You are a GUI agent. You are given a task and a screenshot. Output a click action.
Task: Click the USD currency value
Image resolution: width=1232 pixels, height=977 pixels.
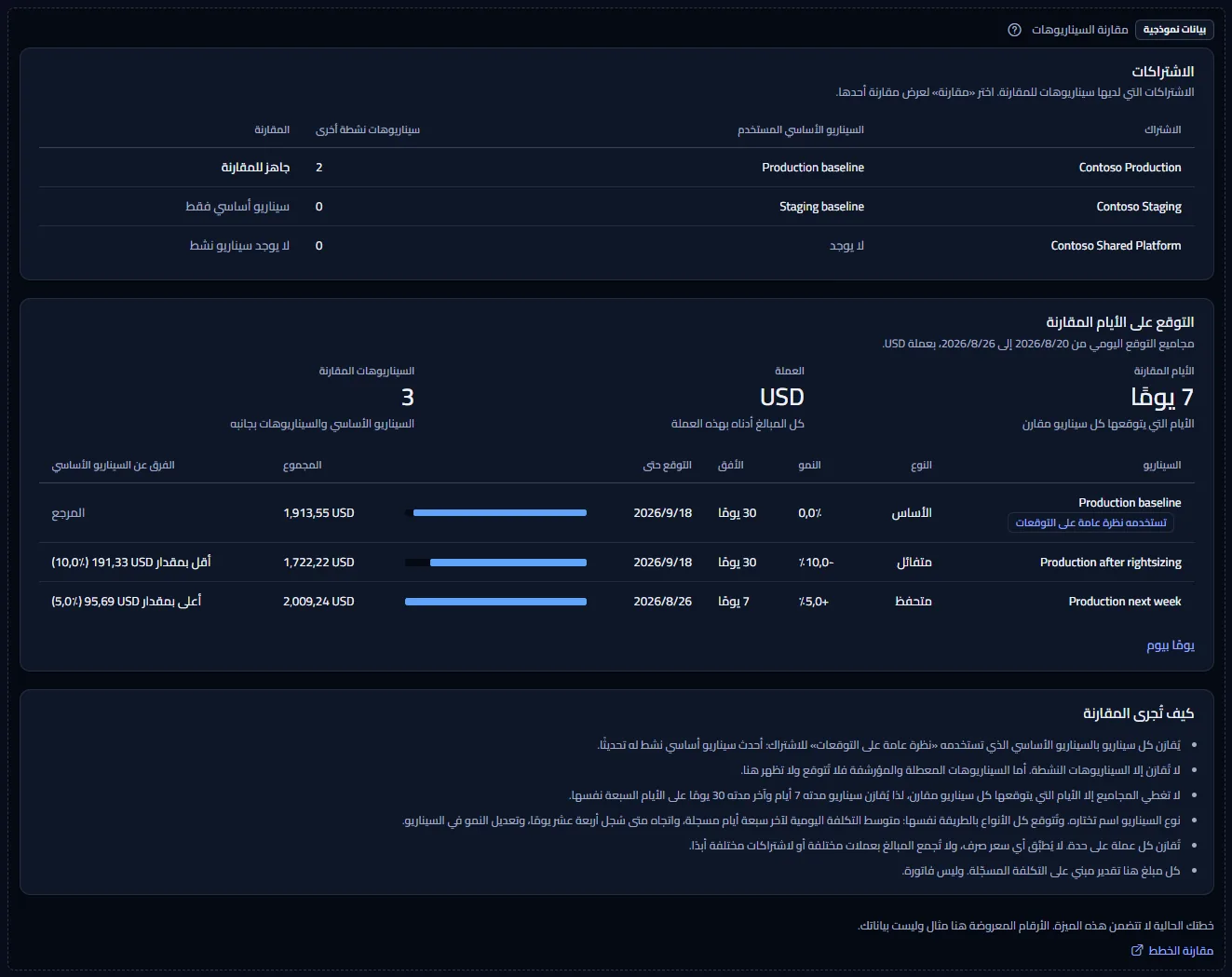coord(782,397)
